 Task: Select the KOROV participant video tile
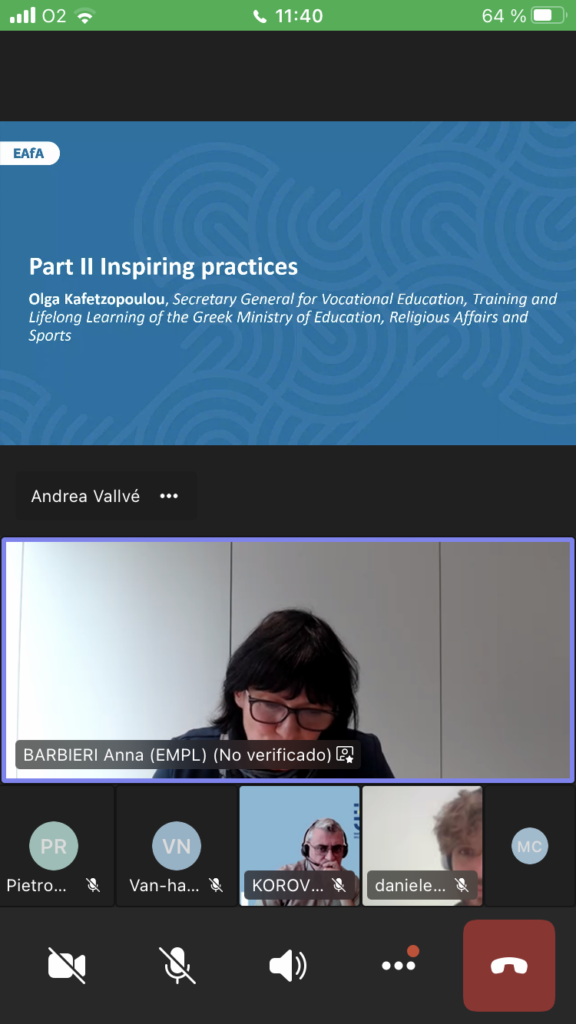[299, 846]
